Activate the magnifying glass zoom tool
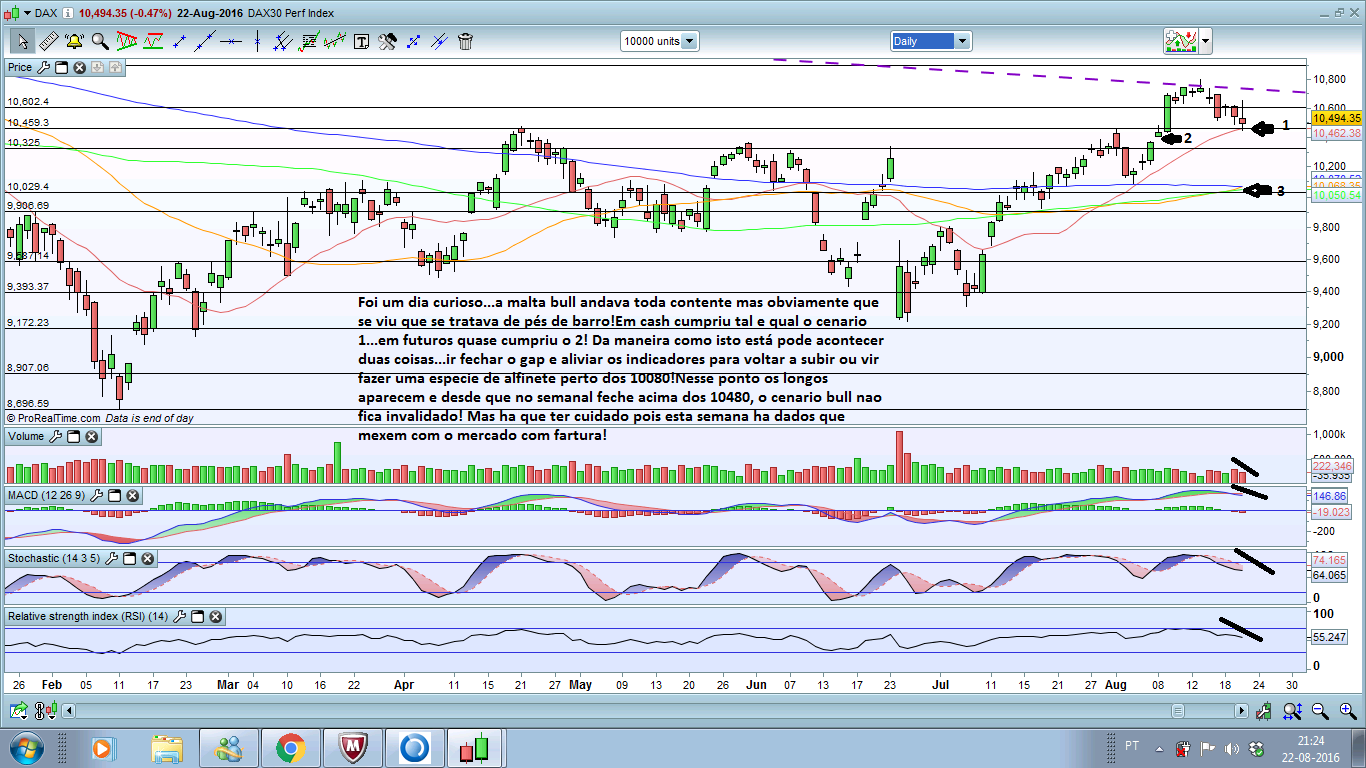Viewport: 1366px width, 768px height. [x=100, y=41]
